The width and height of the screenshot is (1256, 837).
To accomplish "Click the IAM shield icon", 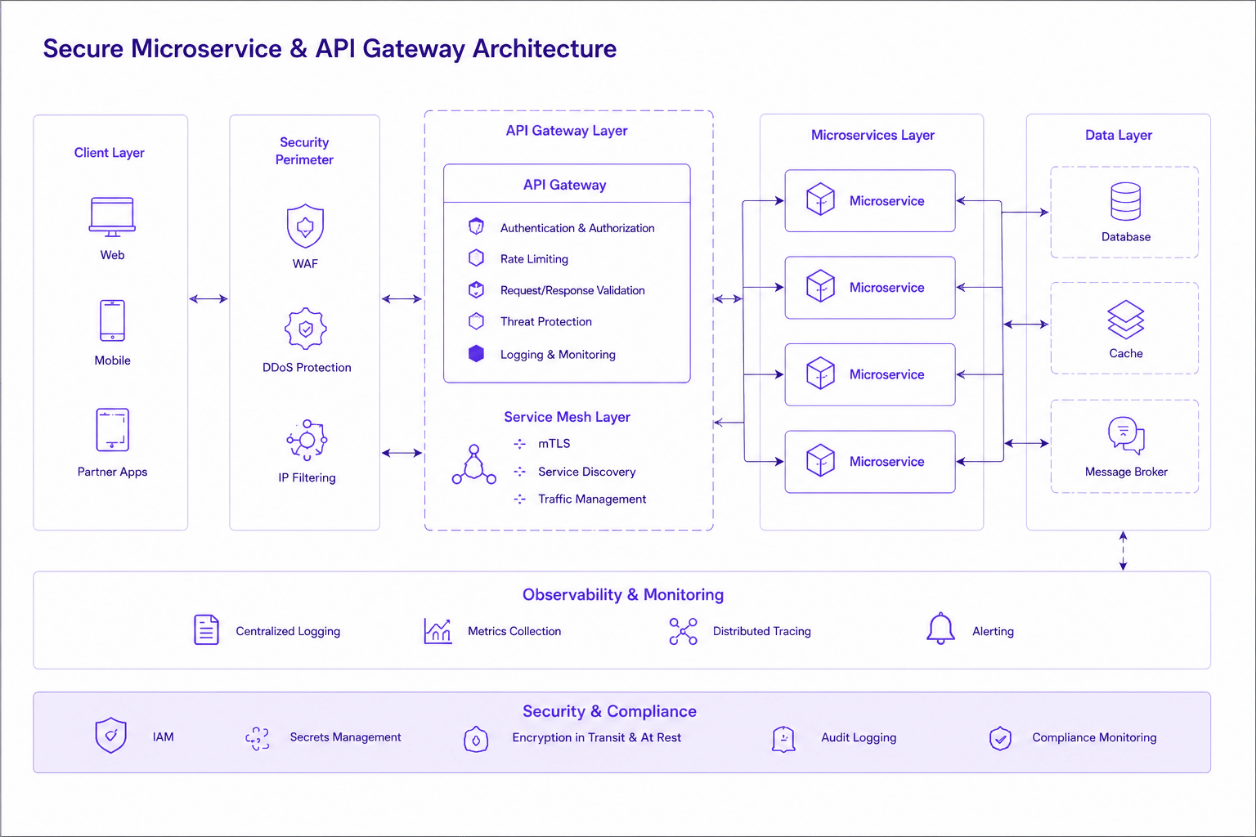I will pos(110,735).
